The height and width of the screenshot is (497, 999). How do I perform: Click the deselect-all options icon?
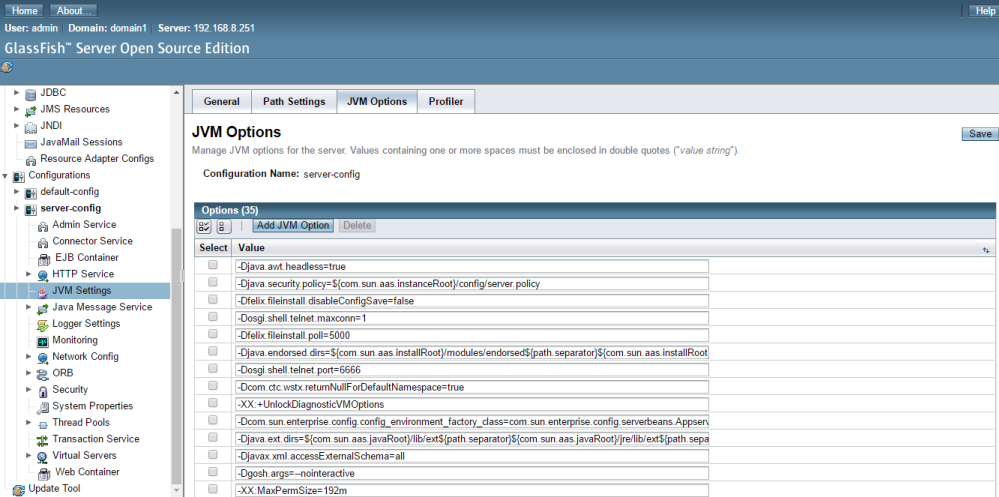[224, 226]
